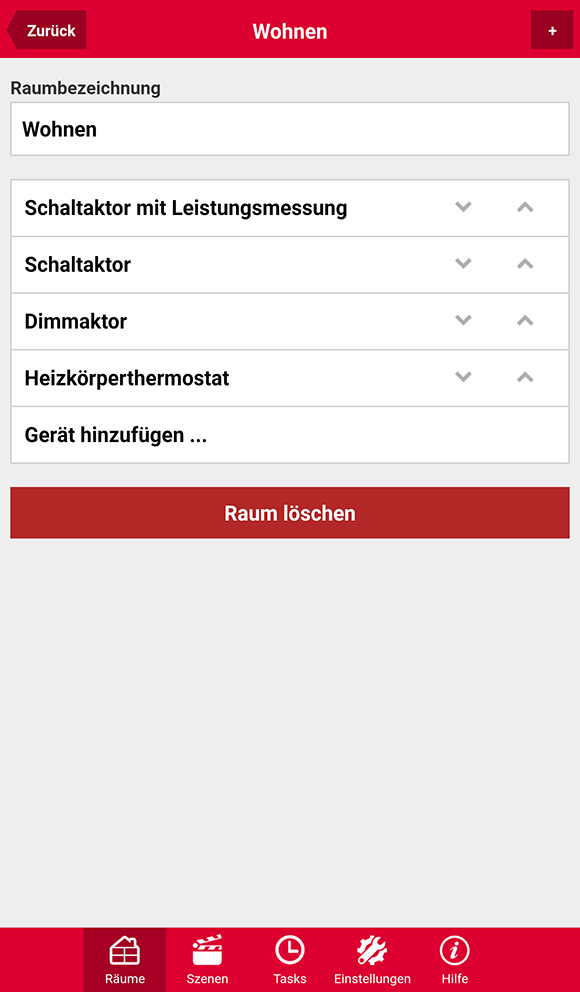Move Dimmaktor up one position
The height and width of the screenshot is (992, 580).
click(x=525, y=321)
